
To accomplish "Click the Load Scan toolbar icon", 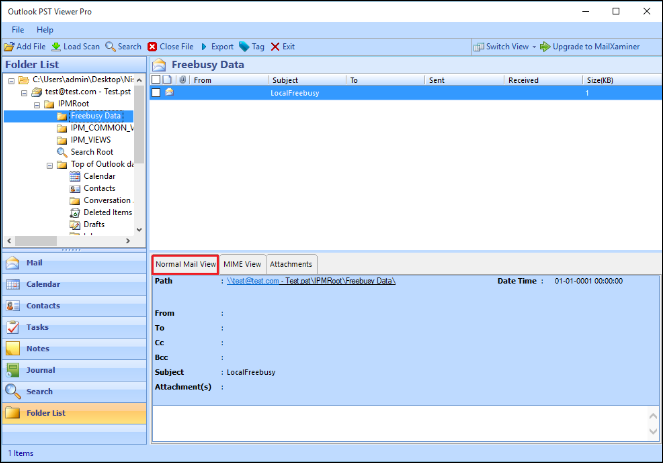I will [x=56, y=47].
